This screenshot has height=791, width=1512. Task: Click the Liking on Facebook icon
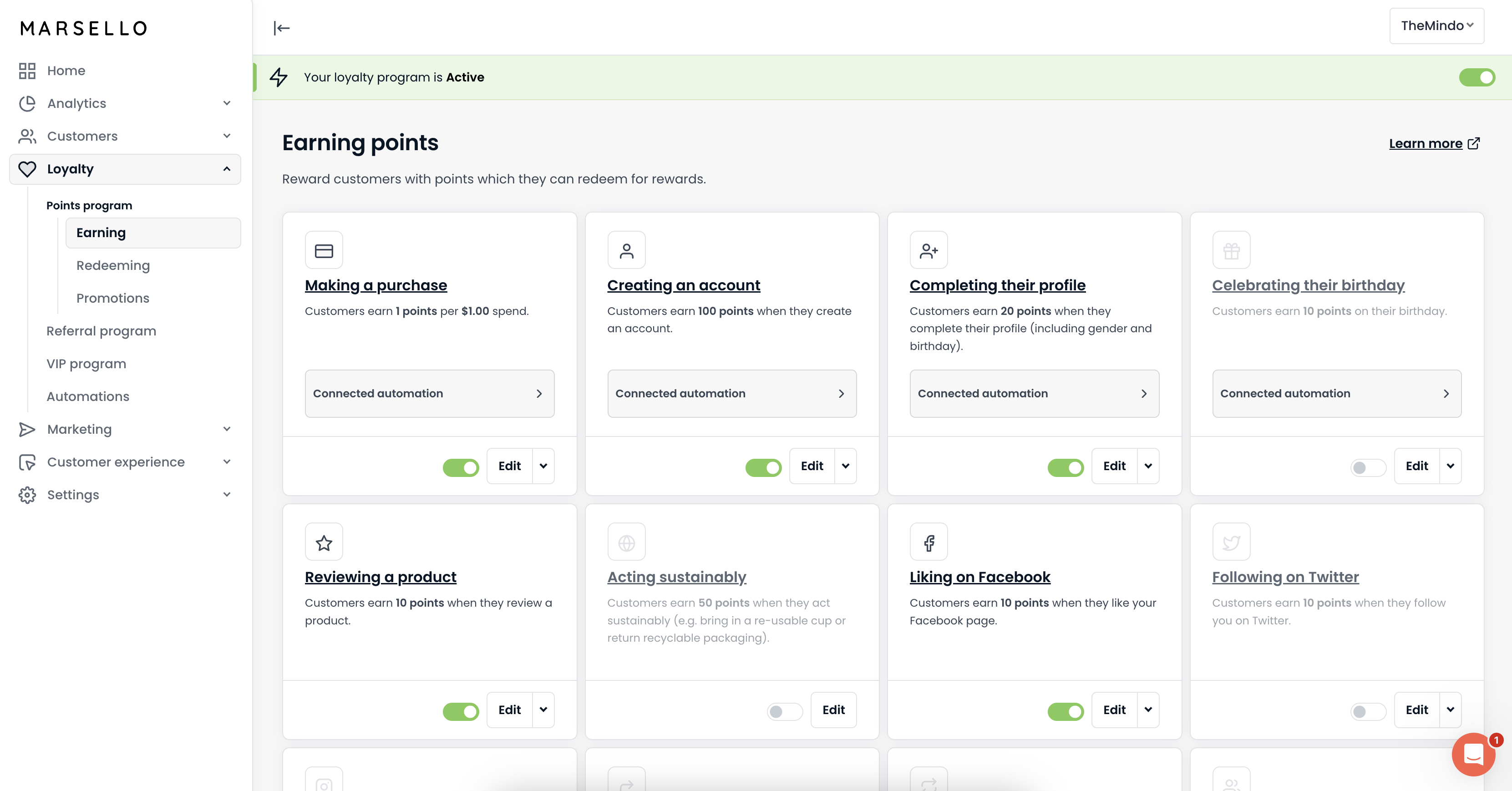point(928,543)
